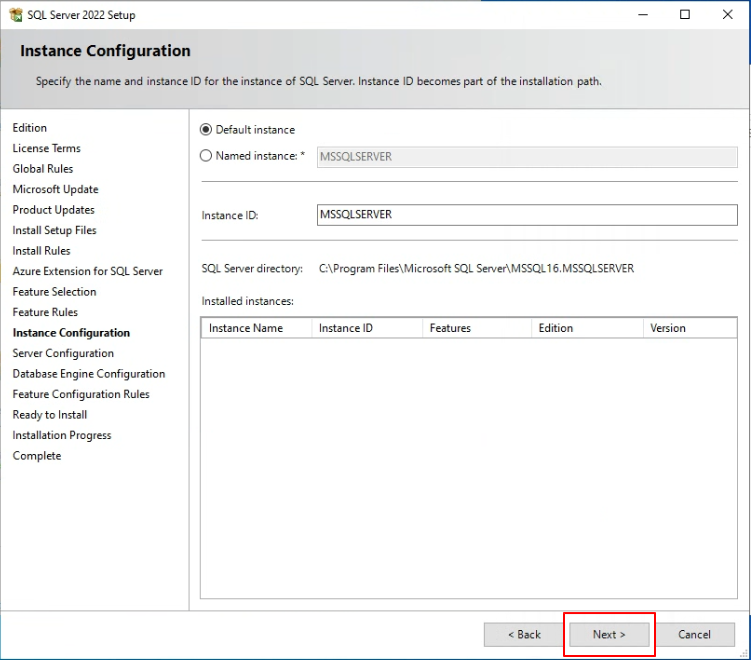
Task: Select the Server Configuration step
Action: pos(63,353)
